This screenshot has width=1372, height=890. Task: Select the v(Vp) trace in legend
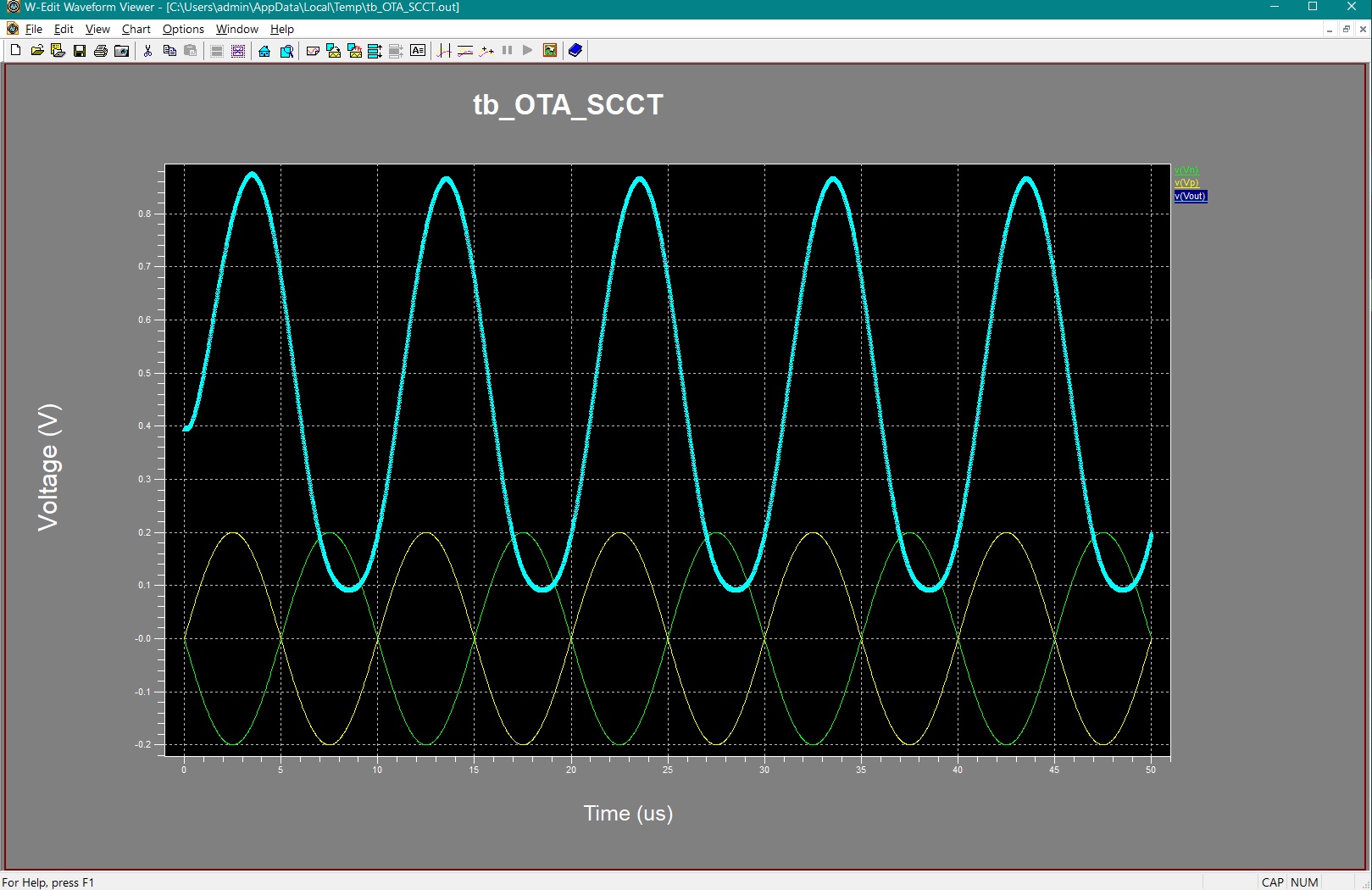(x=1186, y=183)
